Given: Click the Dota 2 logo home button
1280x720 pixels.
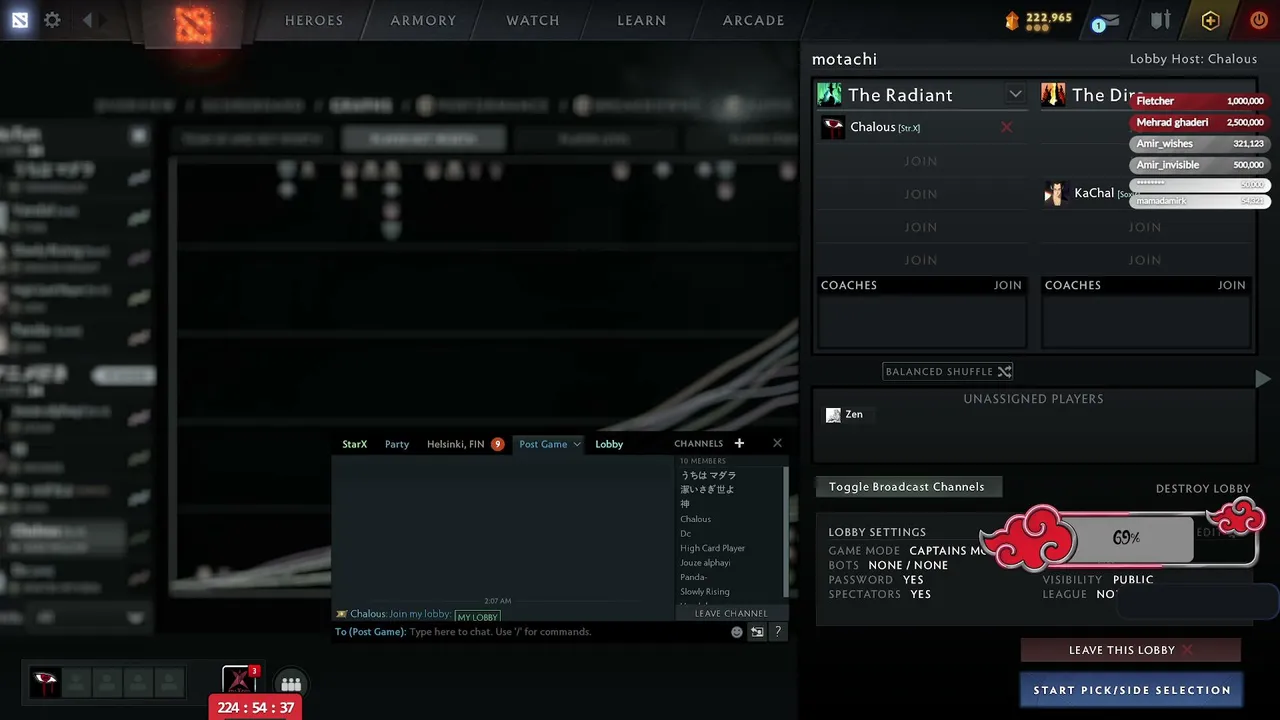Looking at the screenshot, I should [194, 24].
